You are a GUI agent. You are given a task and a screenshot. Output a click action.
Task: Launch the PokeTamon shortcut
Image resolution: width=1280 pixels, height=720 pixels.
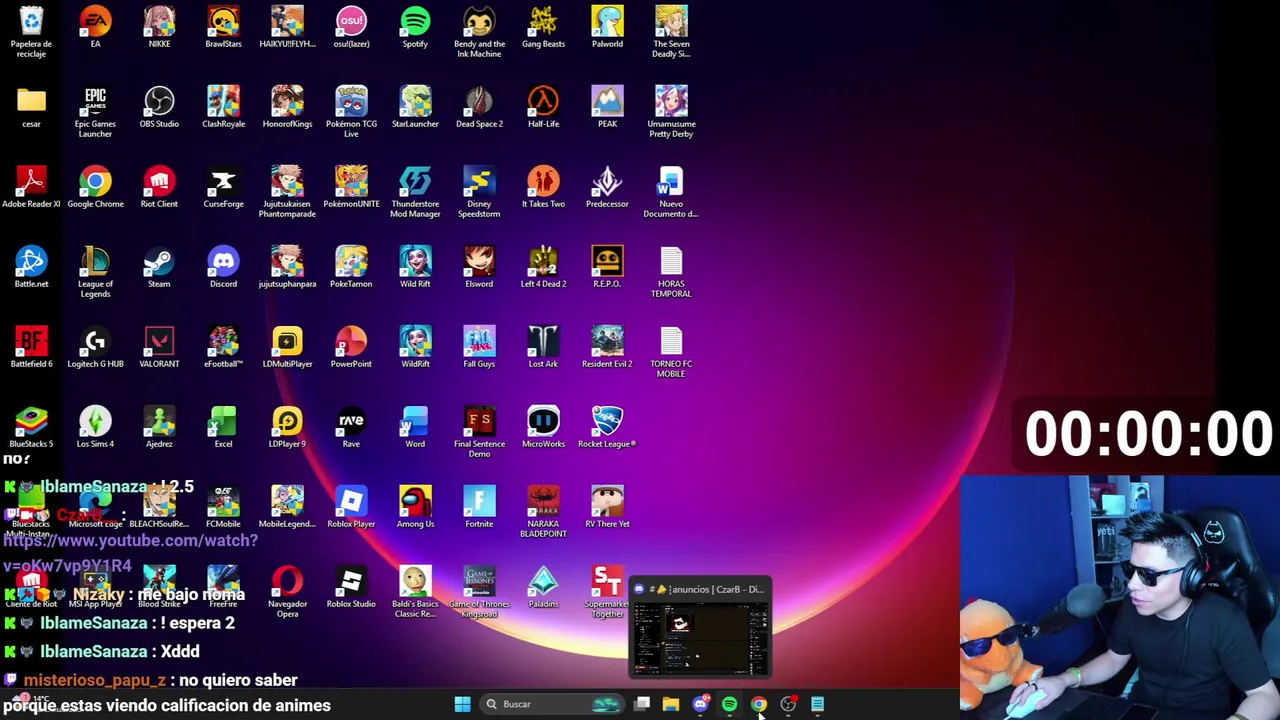(351, 267)
